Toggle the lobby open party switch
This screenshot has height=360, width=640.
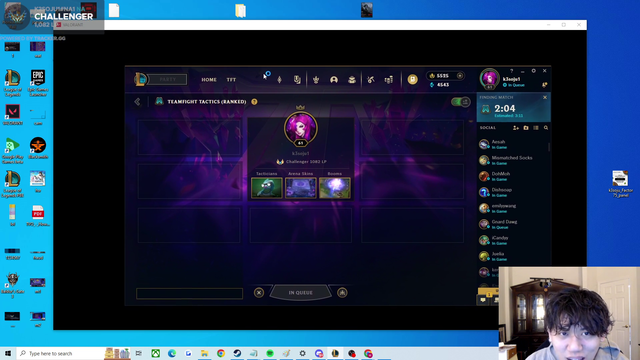(460, 102)
